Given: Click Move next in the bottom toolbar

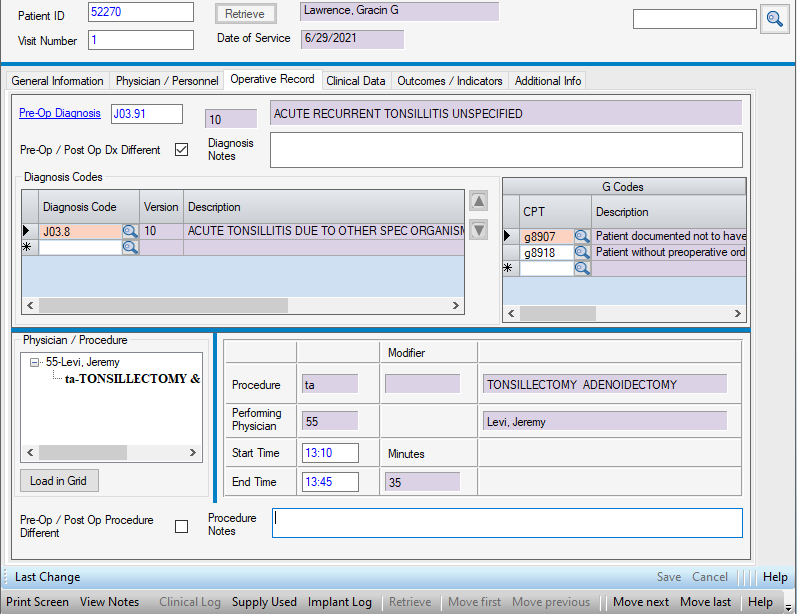Looking at the screenshot, I should tap(641, 602).
